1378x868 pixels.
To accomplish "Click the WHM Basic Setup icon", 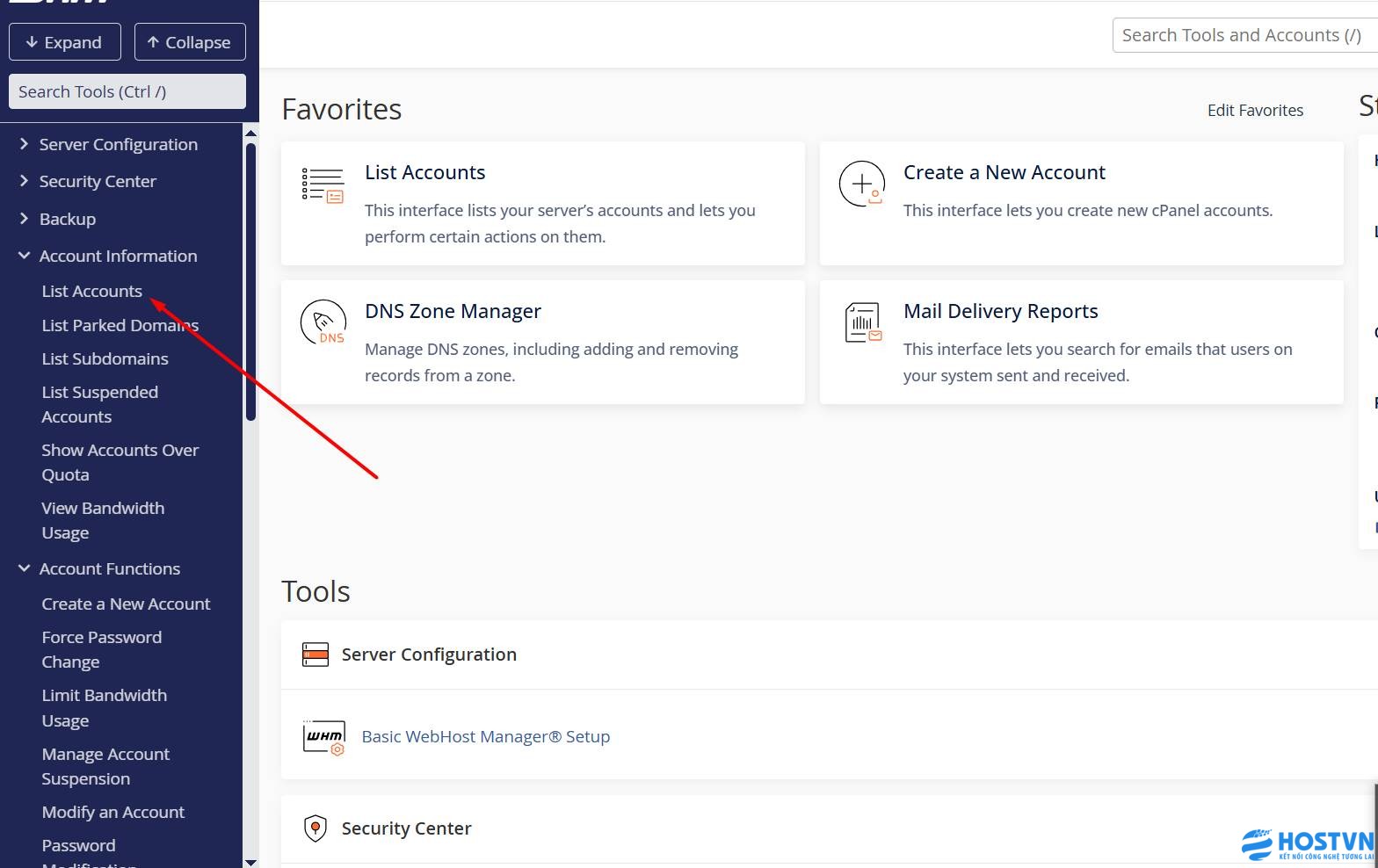I will point(323,737).
